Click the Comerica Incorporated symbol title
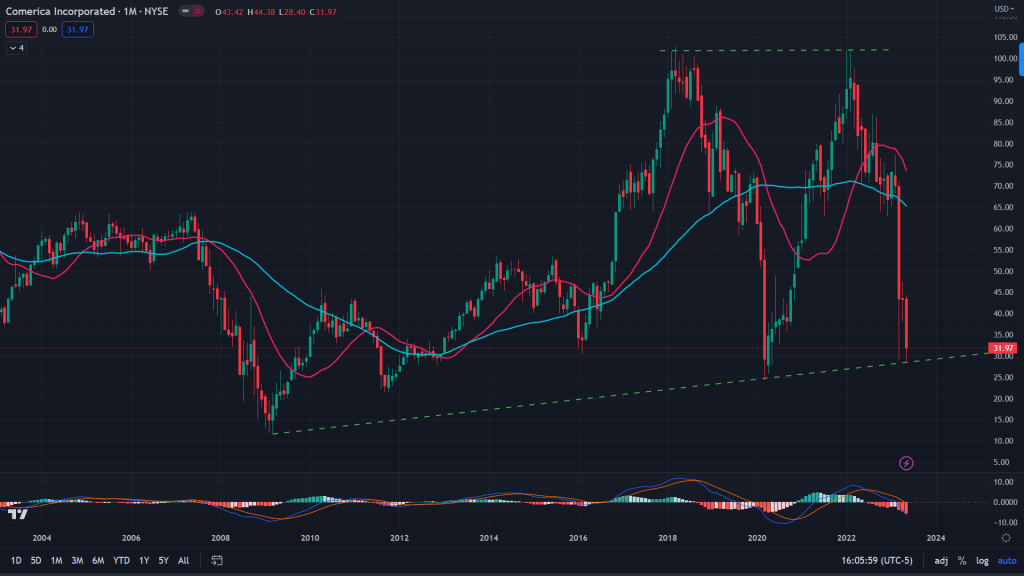 click(58, 11)
